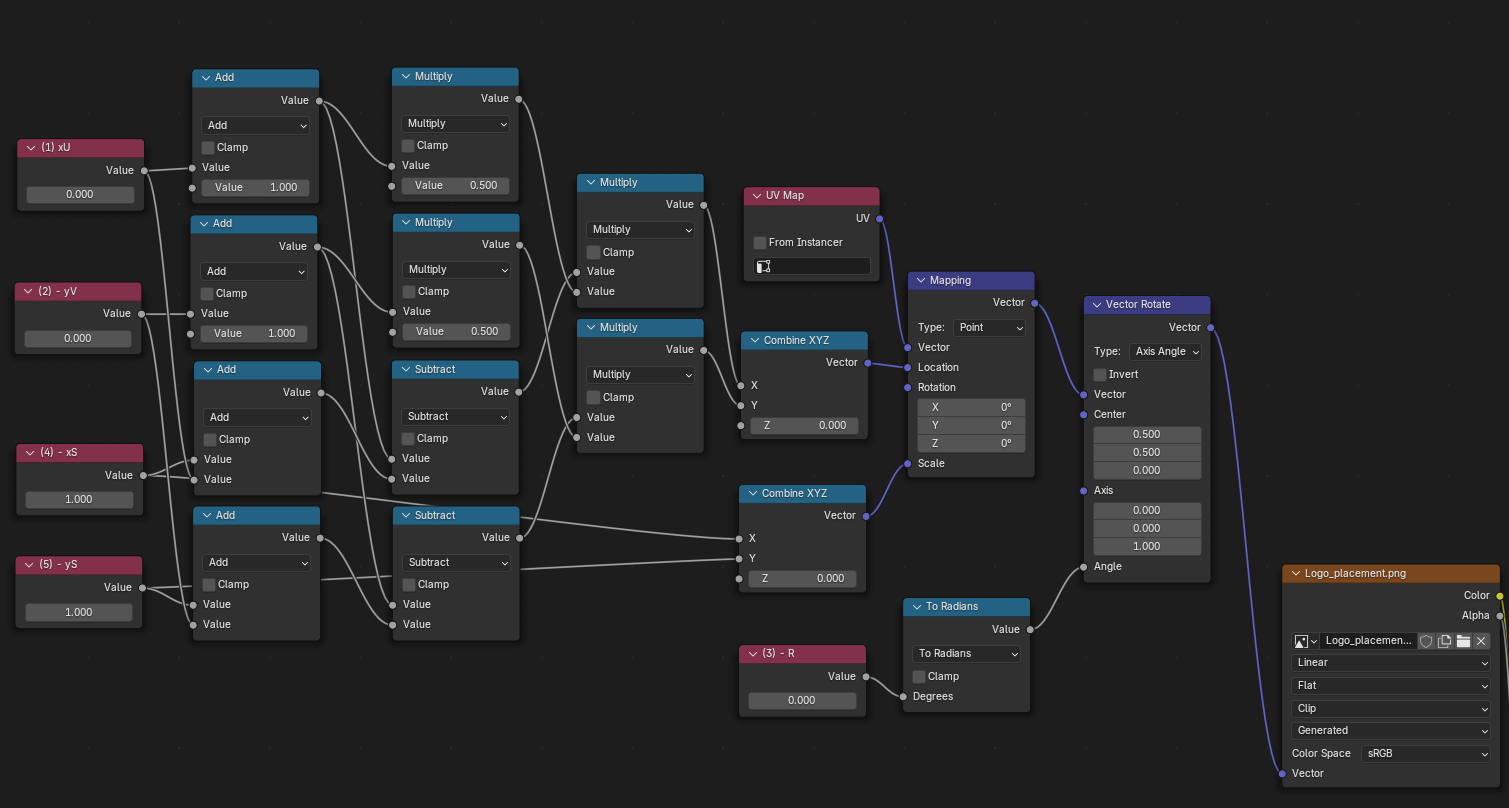Open the Linear interpolation dropdown
Image resolution: width=1509 pixels, height=808 pixels.
point(1391,662)
